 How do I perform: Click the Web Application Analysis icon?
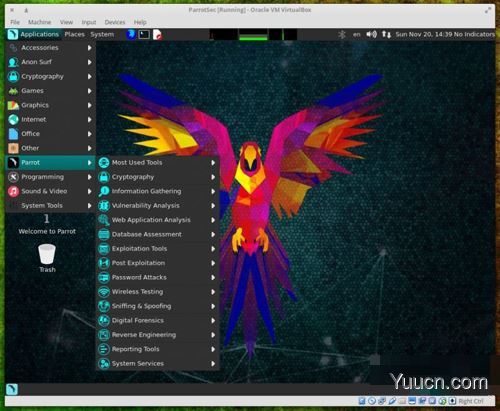click(104, 220)
